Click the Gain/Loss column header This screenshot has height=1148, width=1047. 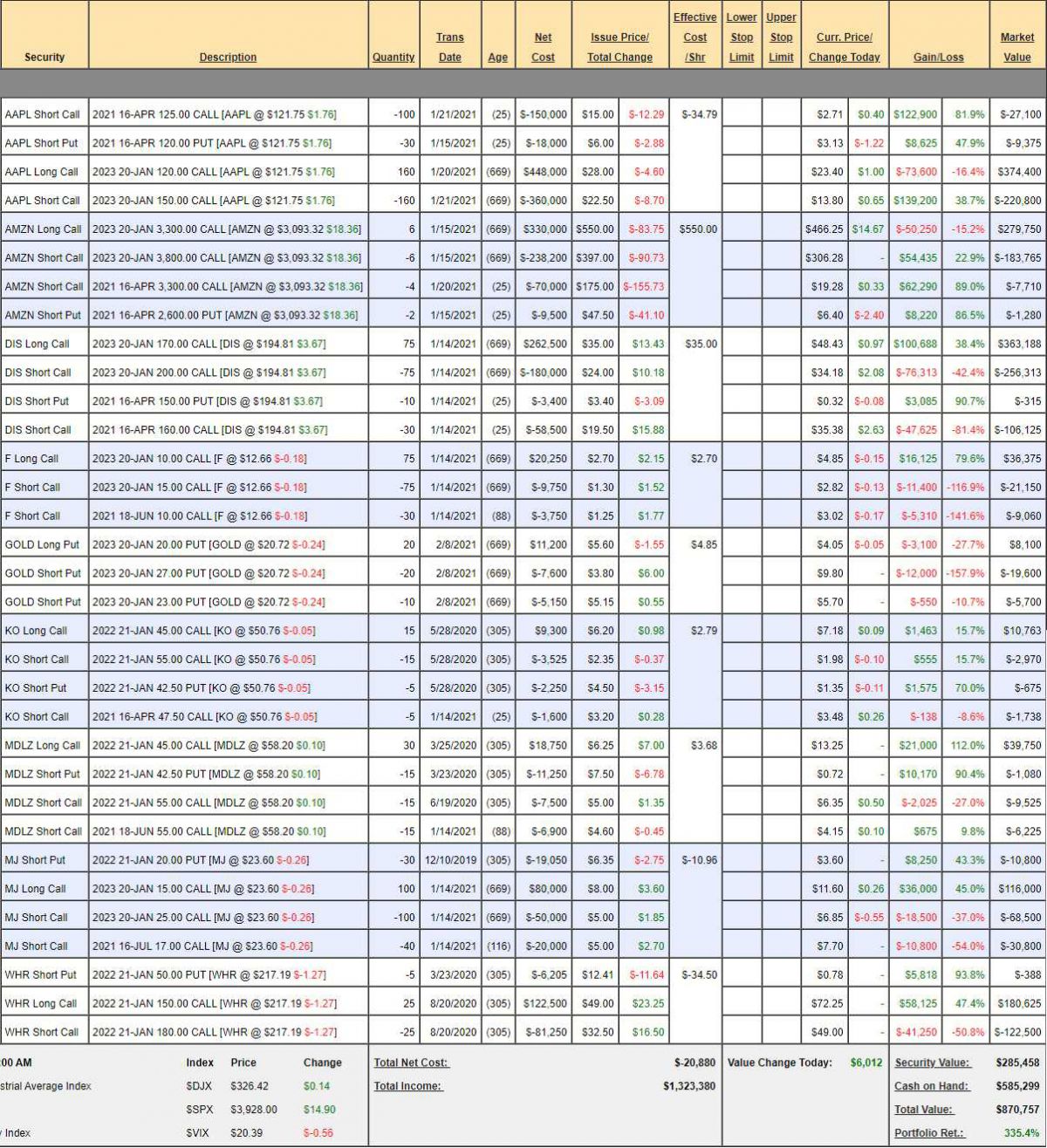[x=938, y=58]
